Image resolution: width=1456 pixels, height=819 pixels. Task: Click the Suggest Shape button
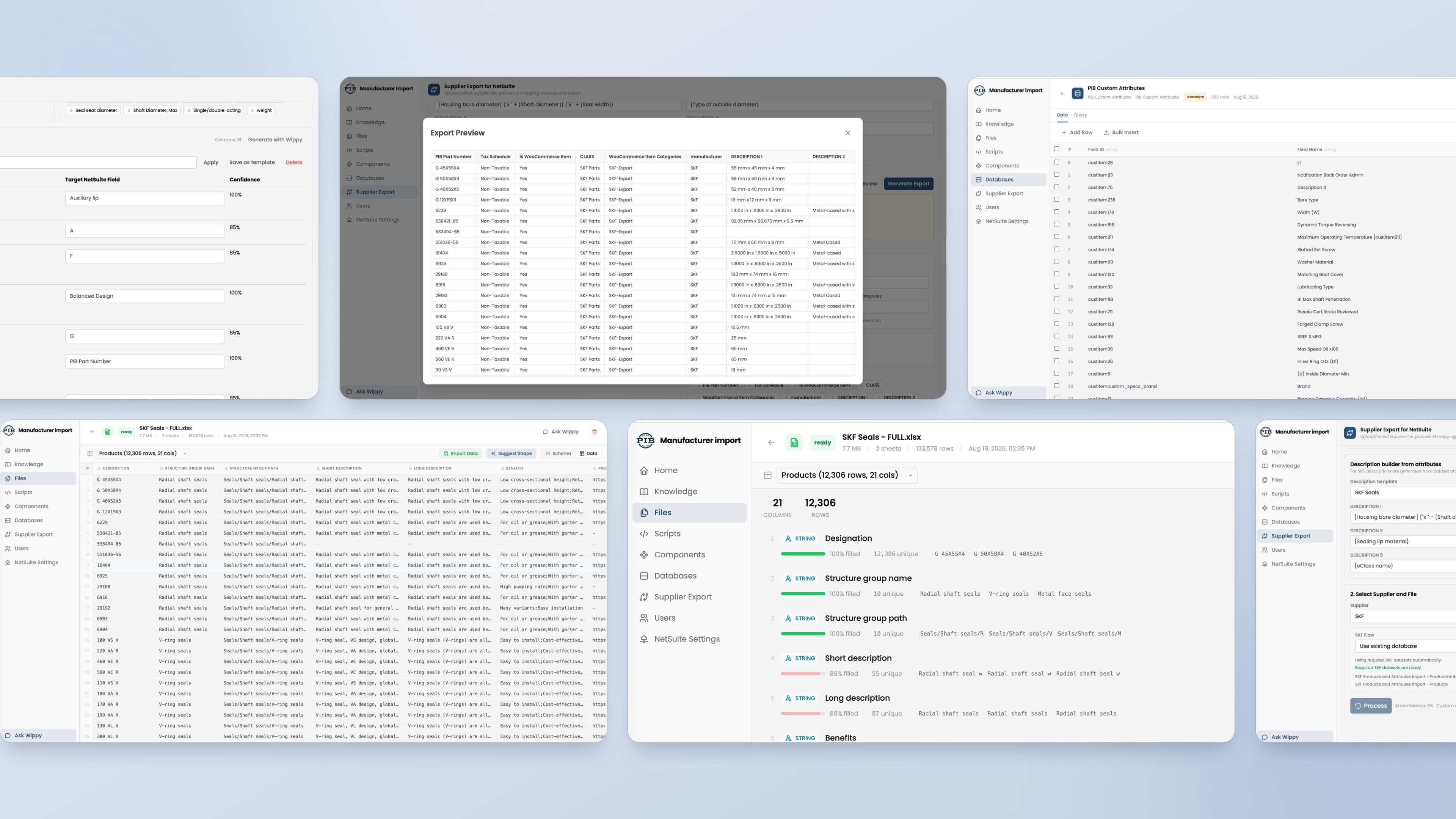click(511, 453)
